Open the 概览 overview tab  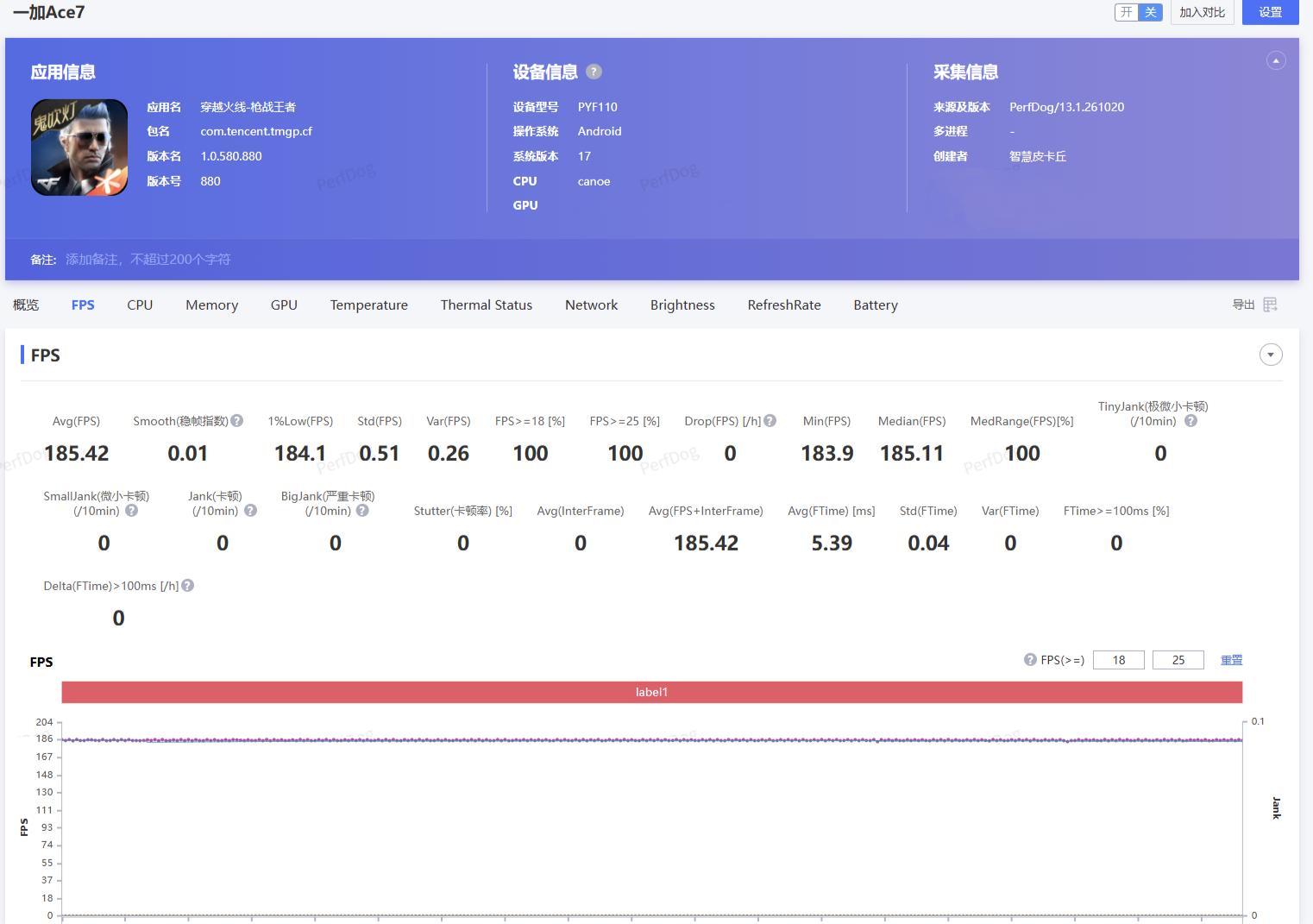click(26, 305)
